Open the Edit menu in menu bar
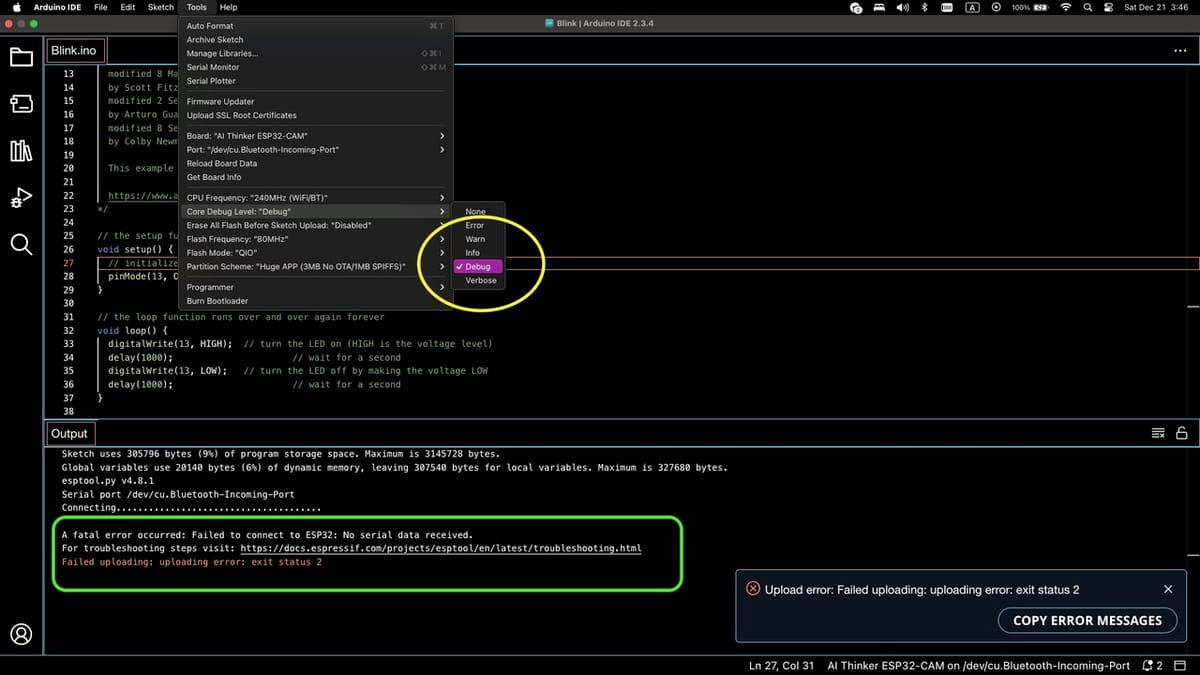 coord(128,7)
